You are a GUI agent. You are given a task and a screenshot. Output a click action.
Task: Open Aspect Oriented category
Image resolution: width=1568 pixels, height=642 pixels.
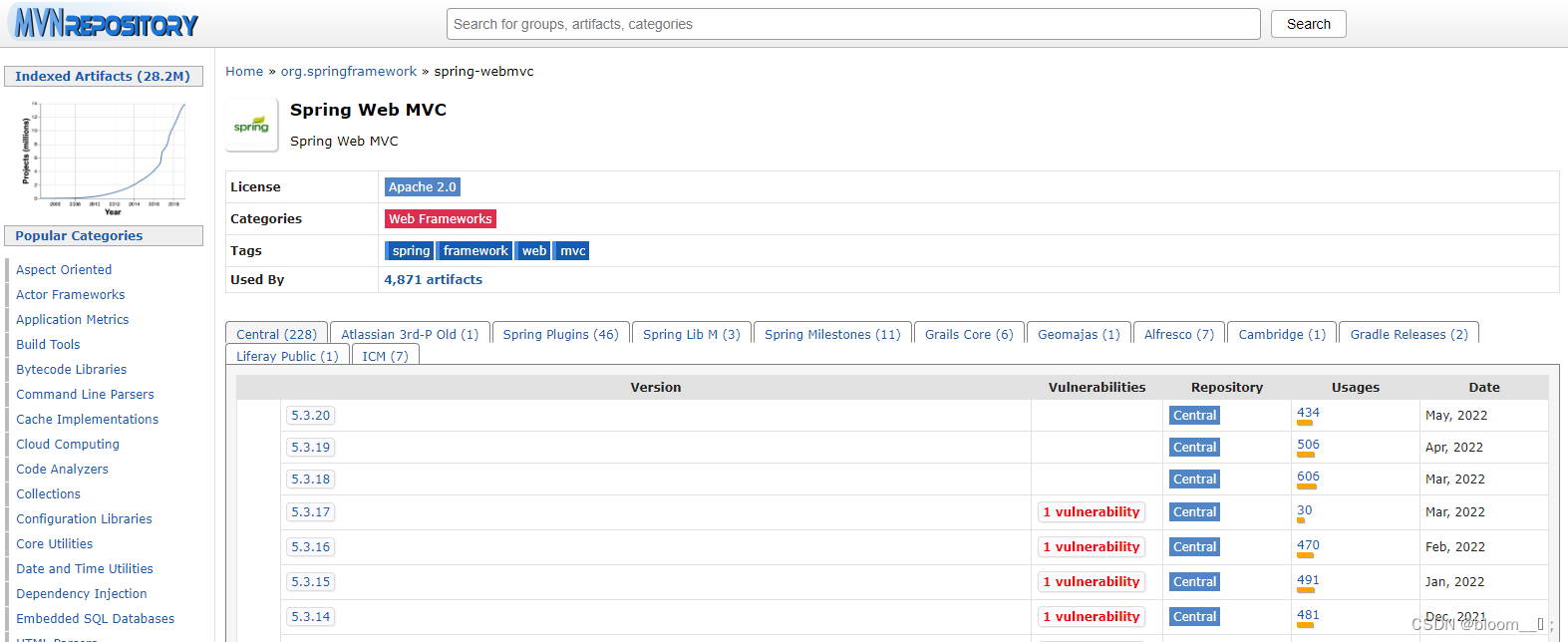(x=64, y=270)
